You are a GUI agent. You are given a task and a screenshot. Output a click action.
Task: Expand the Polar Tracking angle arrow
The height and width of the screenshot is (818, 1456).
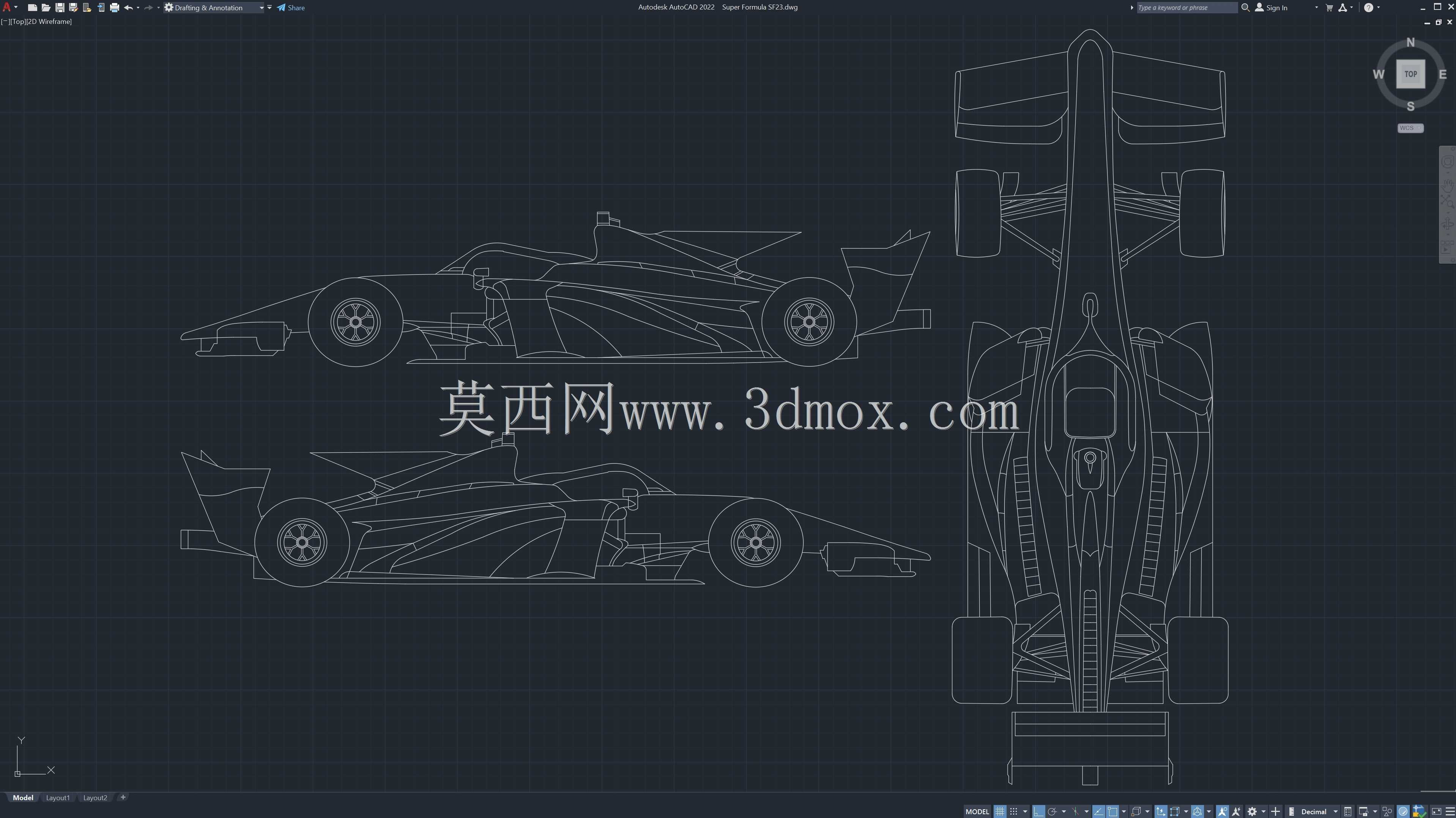1064,812
